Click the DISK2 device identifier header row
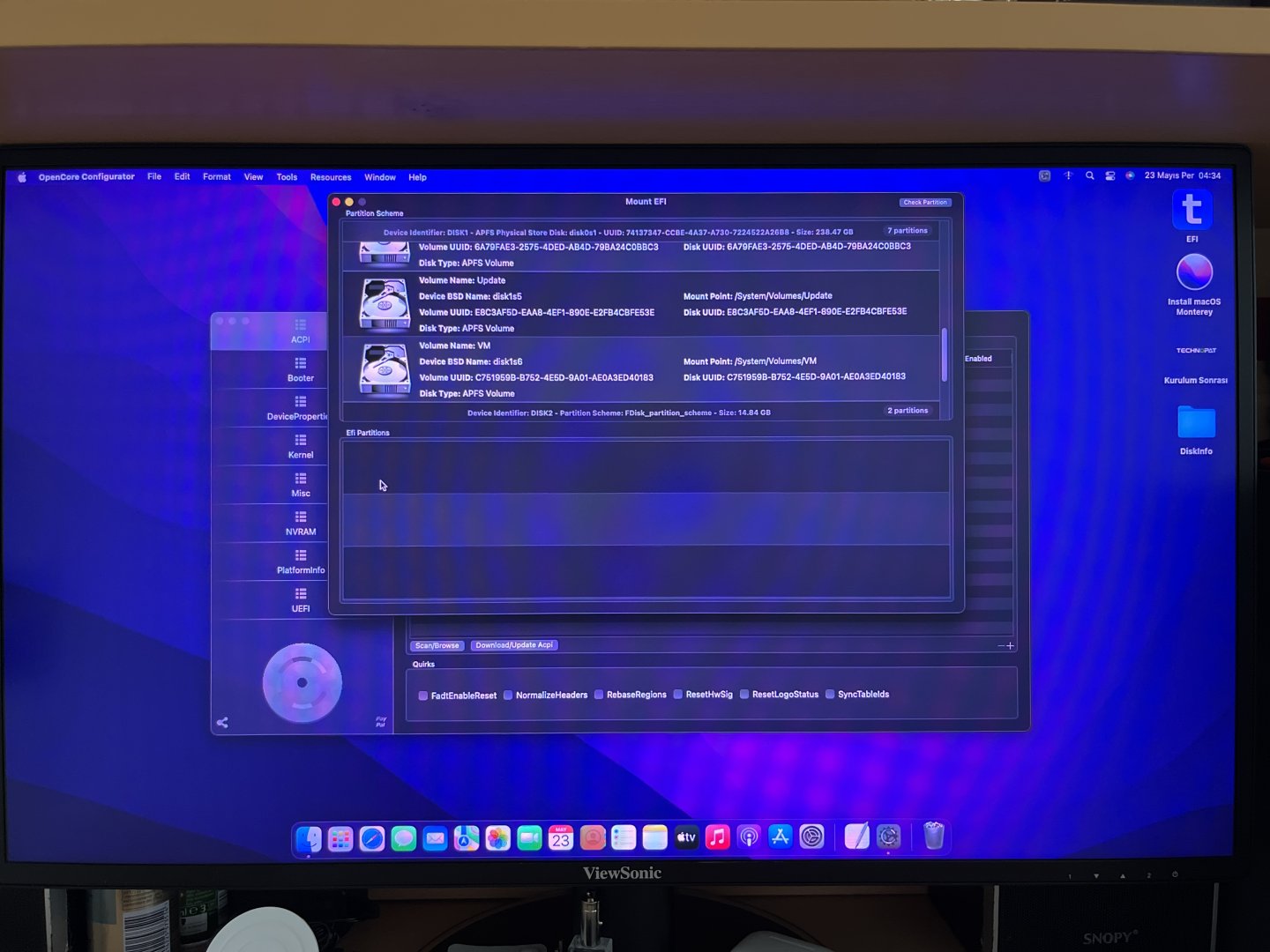The image size is (1270, 952). (640, 412)
